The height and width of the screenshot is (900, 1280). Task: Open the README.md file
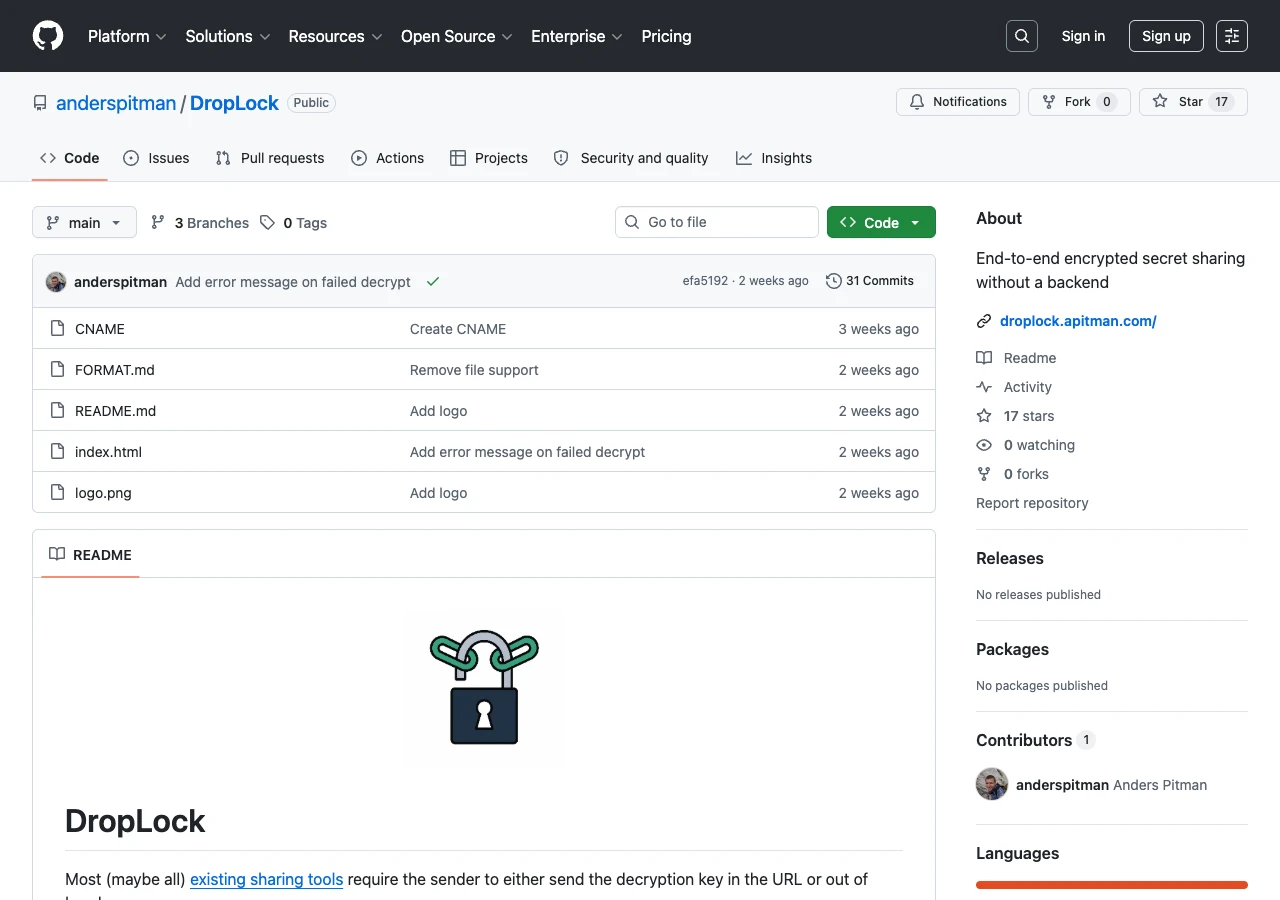[115, 411]
